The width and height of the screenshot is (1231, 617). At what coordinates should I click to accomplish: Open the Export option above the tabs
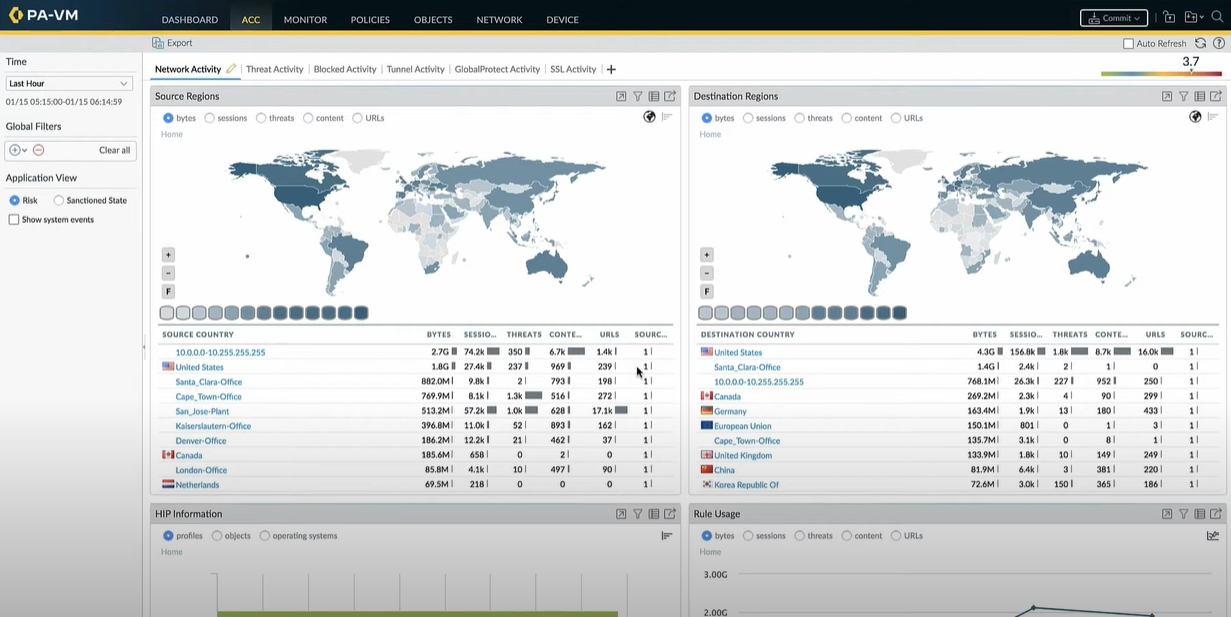tap(171, 42)
